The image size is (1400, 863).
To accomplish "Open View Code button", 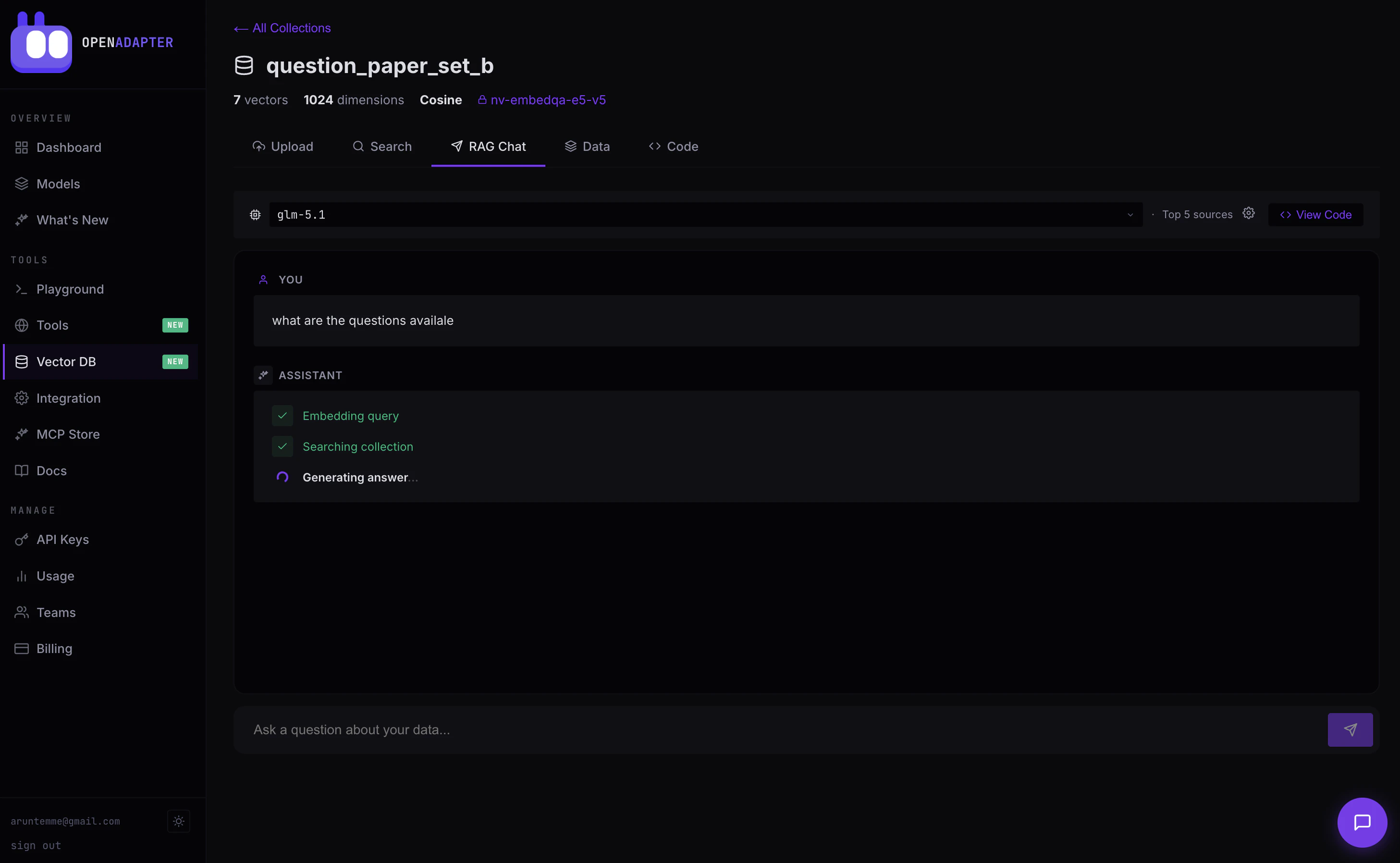I will click(x=1315, y=215).
